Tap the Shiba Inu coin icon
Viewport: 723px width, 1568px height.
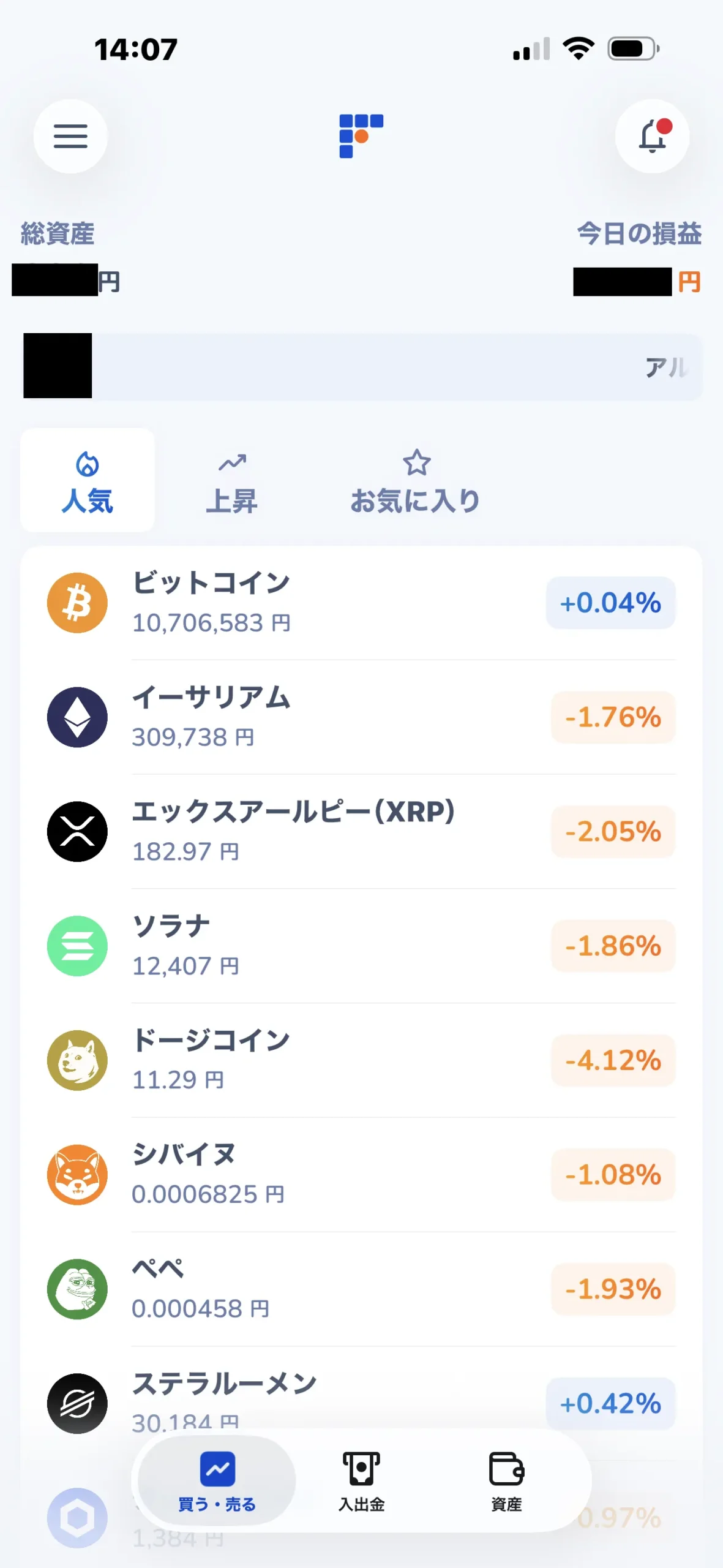77,1175
